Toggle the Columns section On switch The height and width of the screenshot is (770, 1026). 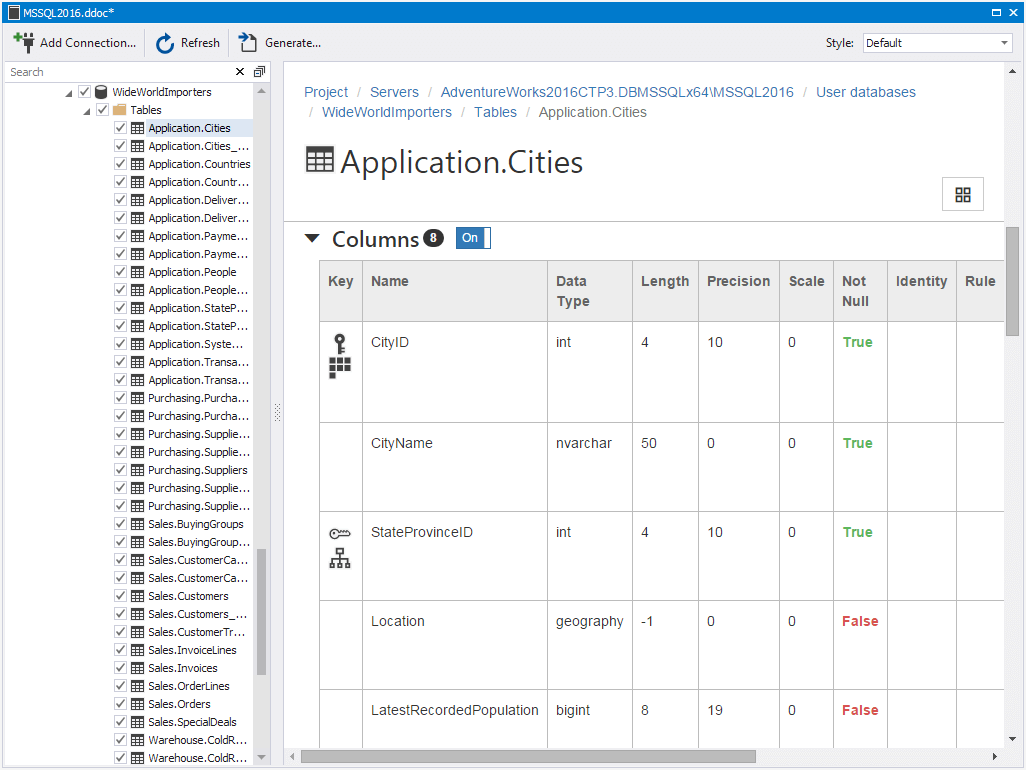[471, 238]
